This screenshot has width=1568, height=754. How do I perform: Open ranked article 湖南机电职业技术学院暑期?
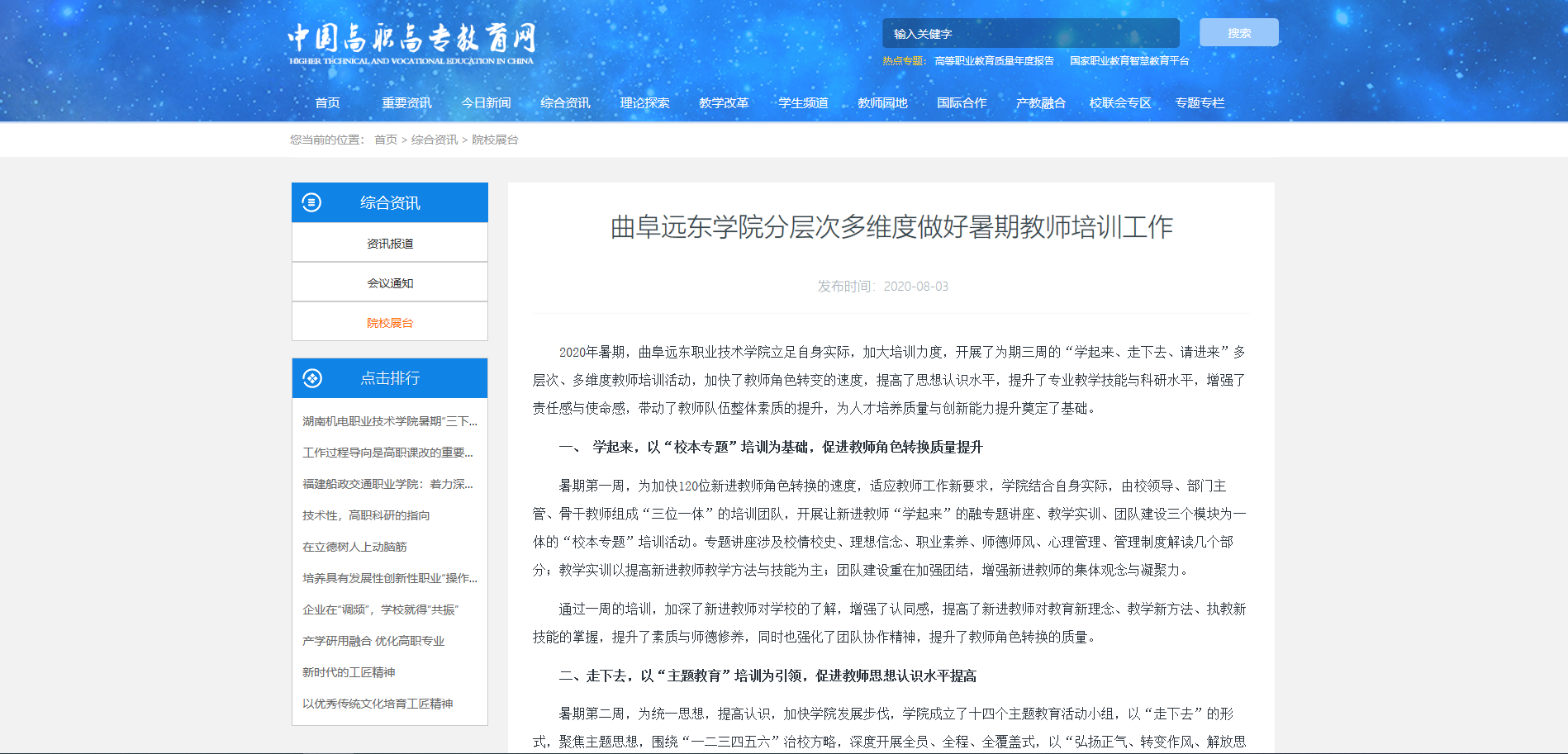click(x=390, y=421)
